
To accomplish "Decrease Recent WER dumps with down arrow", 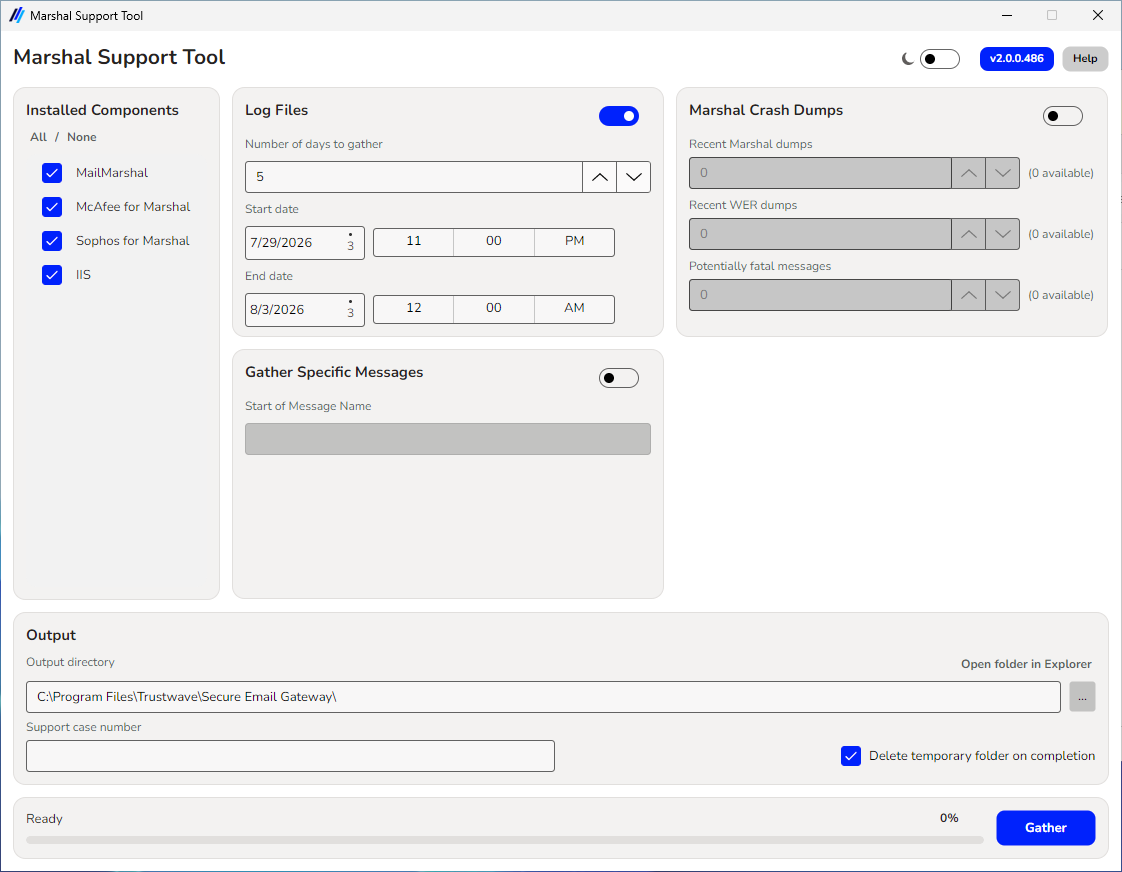I will click(1003, 234).
